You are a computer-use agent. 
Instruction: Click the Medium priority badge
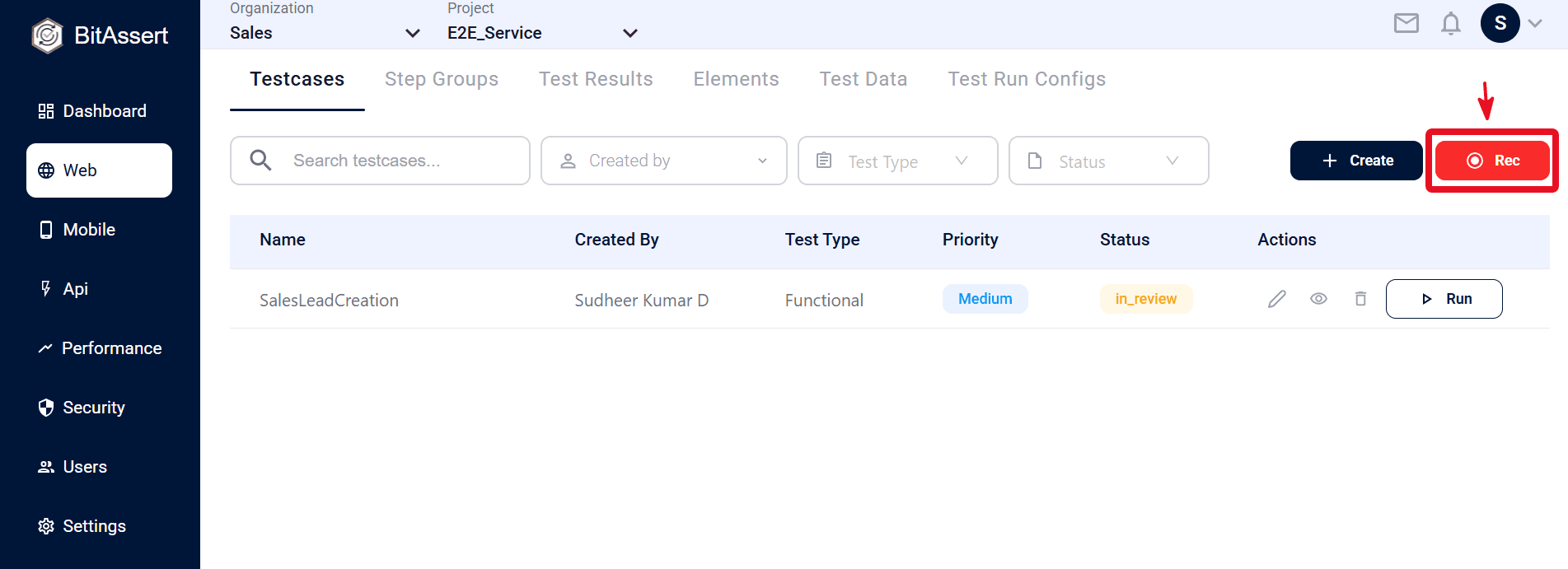(x=985, y=299)
